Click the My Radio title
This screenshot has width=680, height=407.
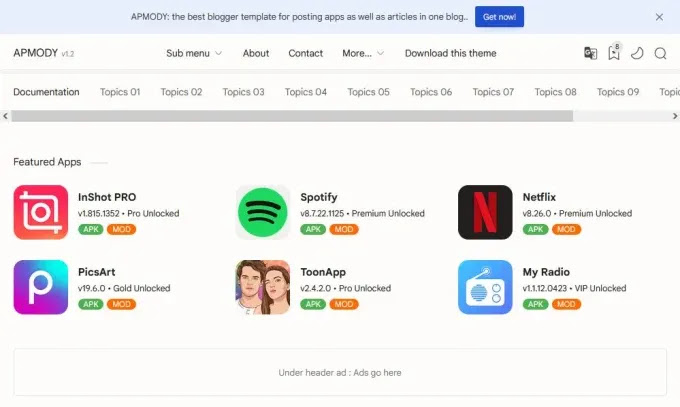click(546, 272)
